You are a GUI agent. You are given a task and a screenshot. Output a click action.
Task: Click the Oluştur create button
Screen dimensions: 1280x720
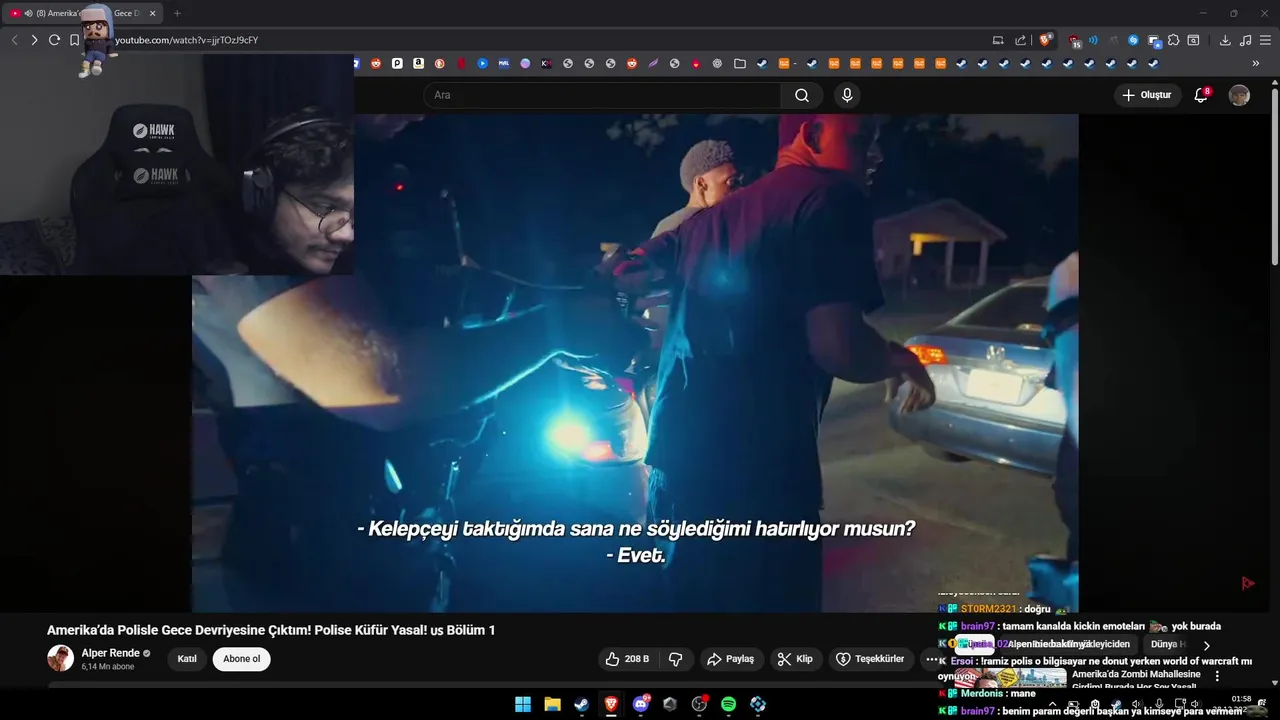tap(1149, 95)
